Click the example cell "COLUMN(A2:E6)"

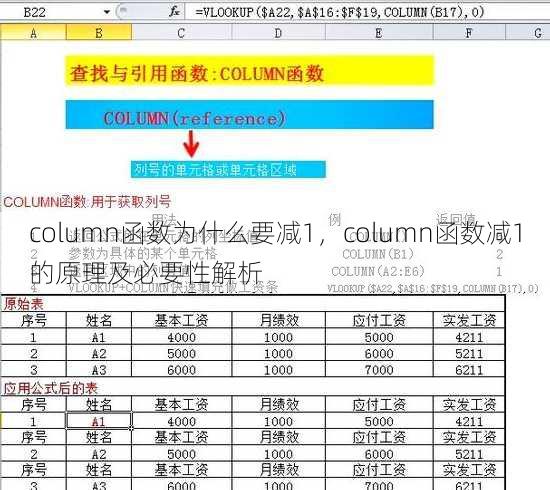378,271
